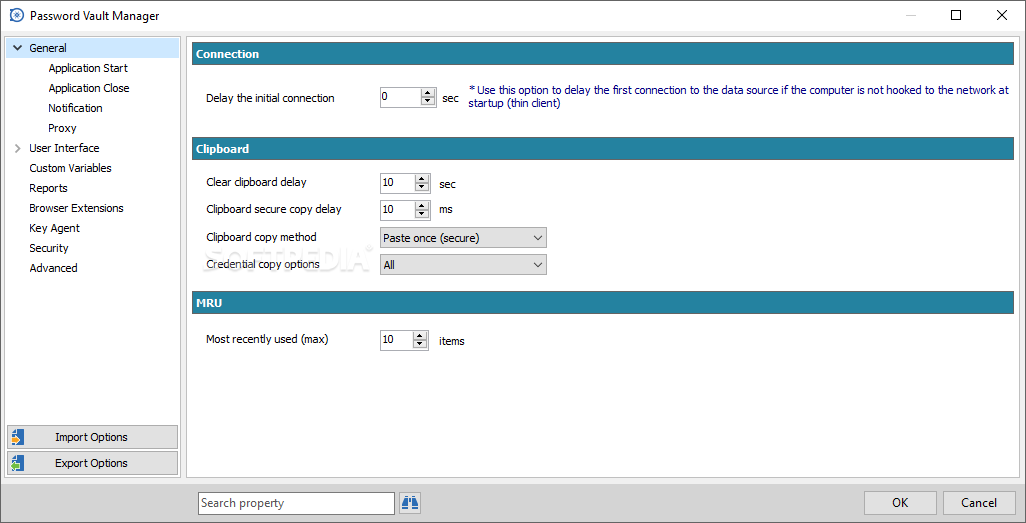This screenshot has height=523, width=1026.
Task: Select the User Interface category
Action: tap(64, 148)
